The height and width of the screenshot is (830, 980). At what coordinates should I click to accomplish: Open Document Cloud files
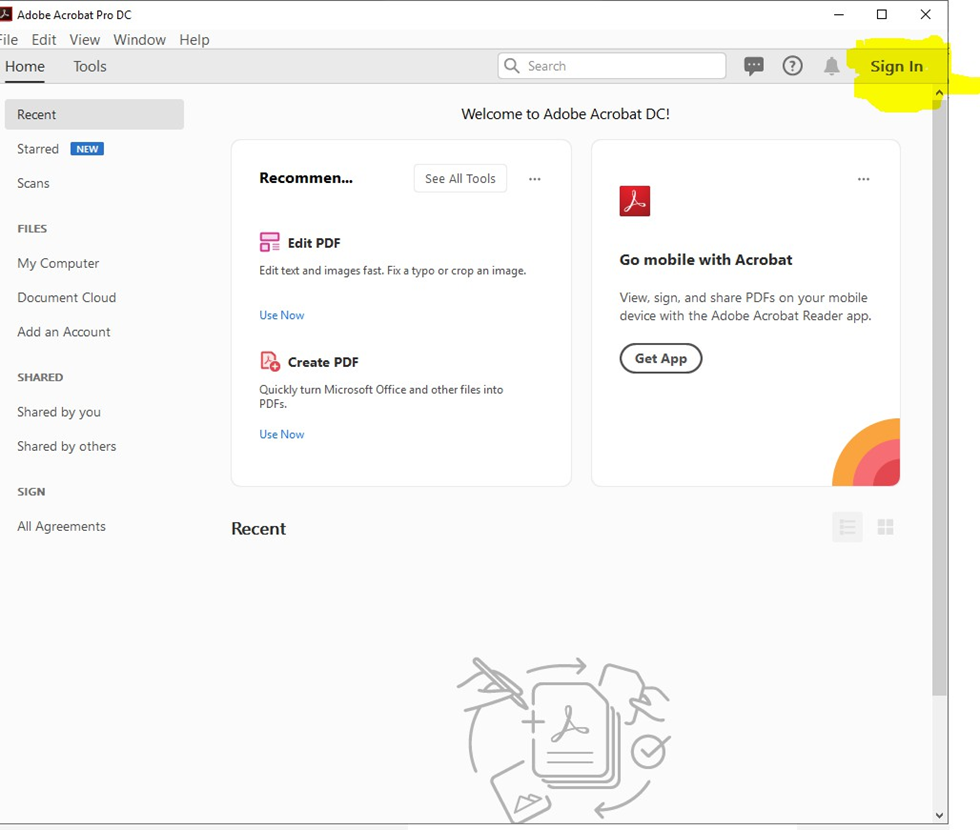pyautogui.click(x=67, y=298)
